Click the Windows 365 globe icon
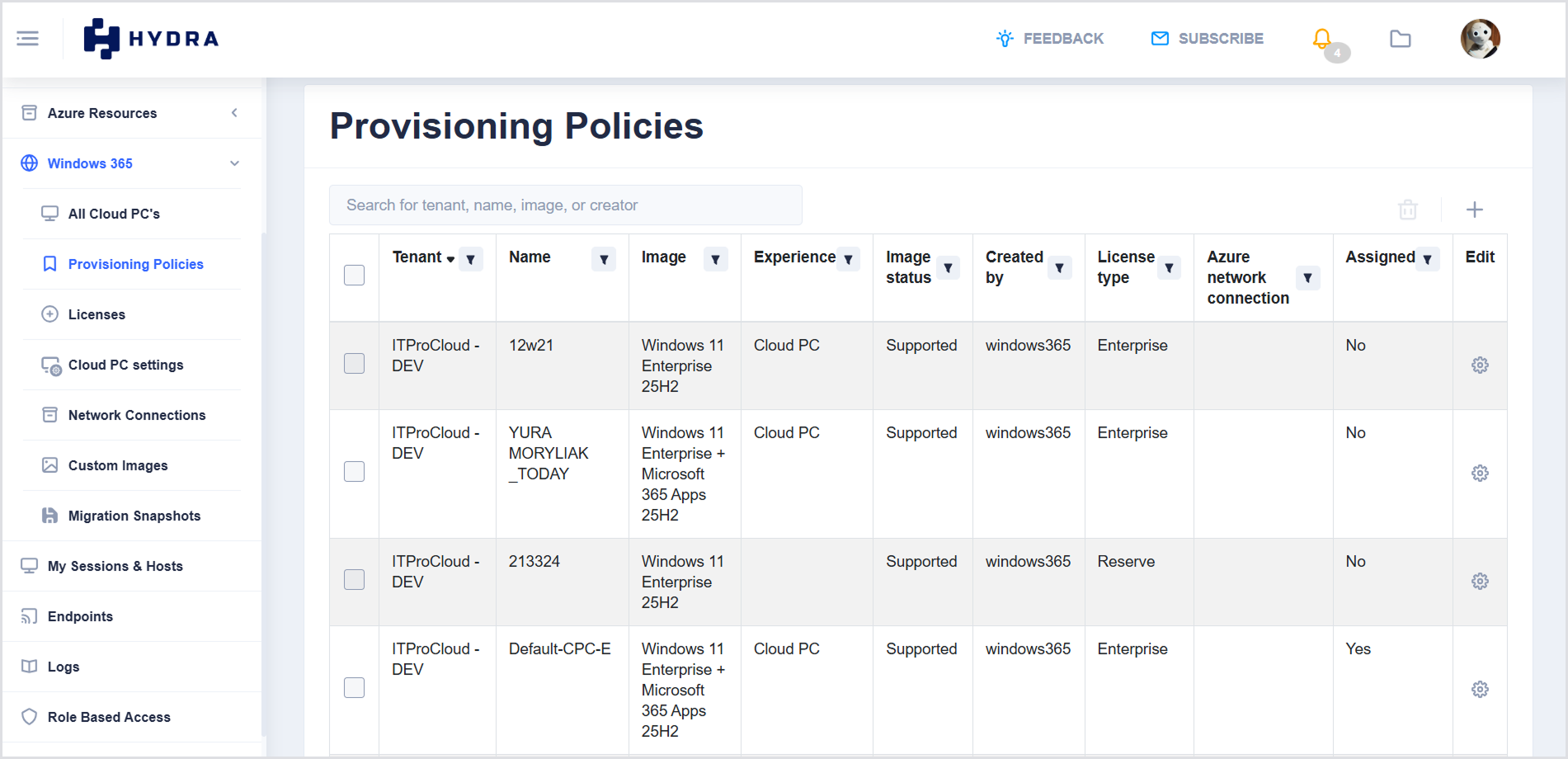1568x759 pixels. click(29, 163)
